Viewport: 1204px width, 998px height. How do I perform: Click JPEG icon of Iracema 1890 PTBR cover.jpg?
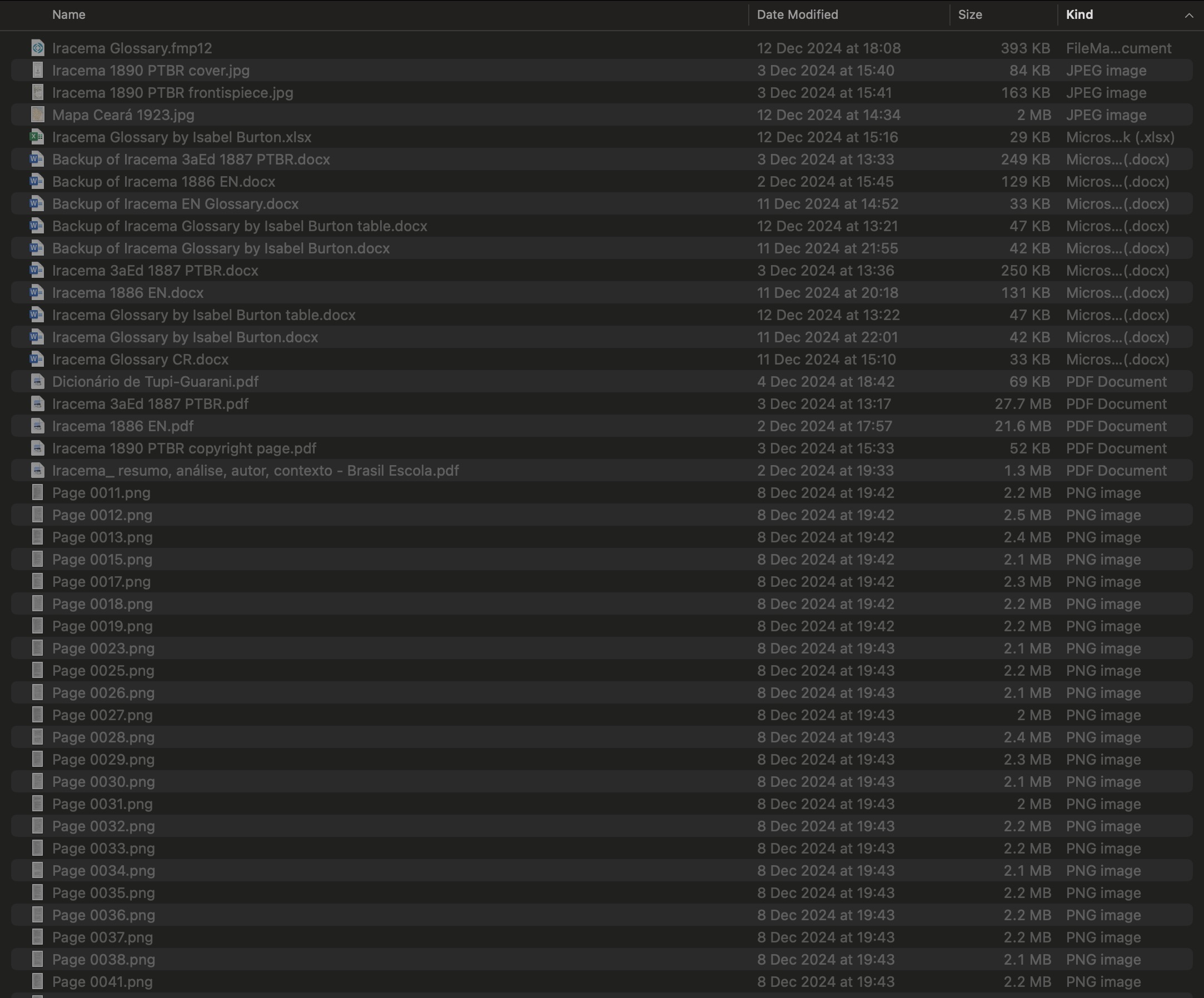[37, 71]
